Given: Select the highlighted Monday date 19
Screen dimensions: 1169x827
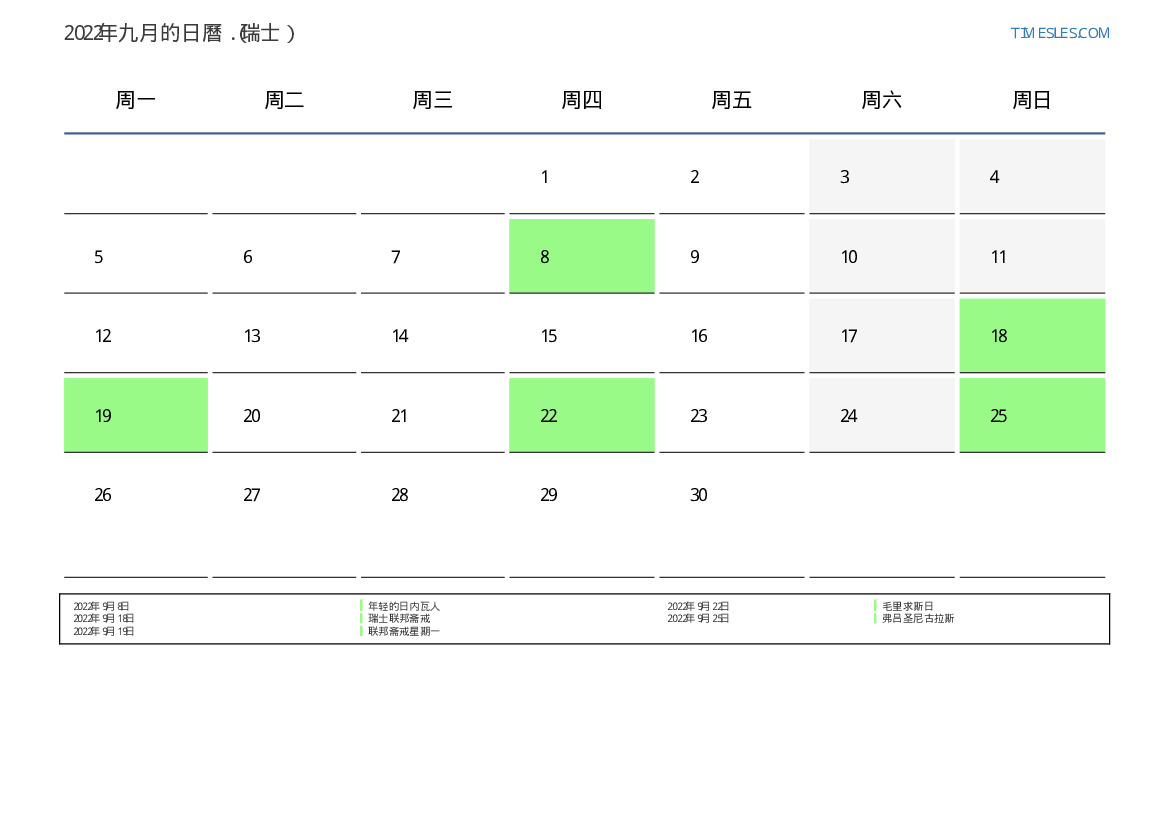Looking at the screenshot, I should click(x=136, y=415).
